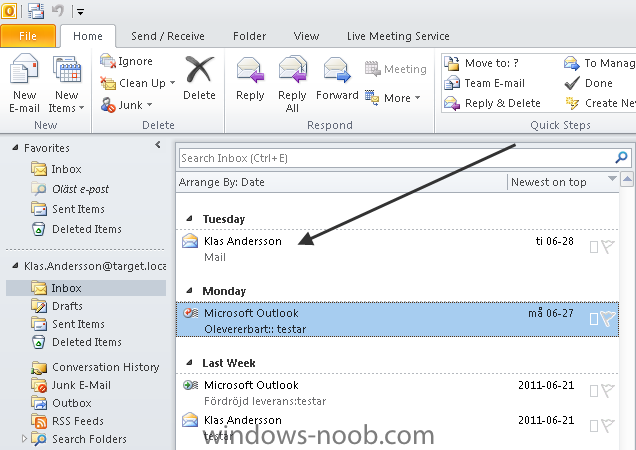Viewport: 636px width, 450px height.
Task: Toggle Newest on top sort order
Action: point(548,182)
